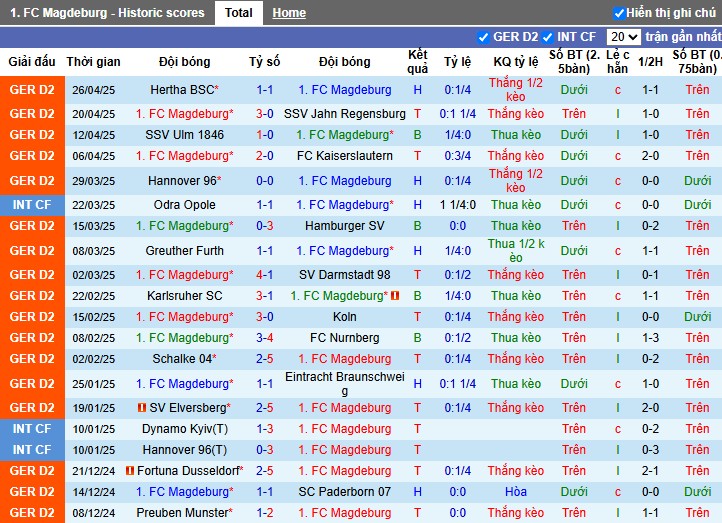Image resolution: width=722 pixels, height=523 pixels.
Task: Click 1. FC Magdeburg in Hertha BSC row
Action: (344, 90)
